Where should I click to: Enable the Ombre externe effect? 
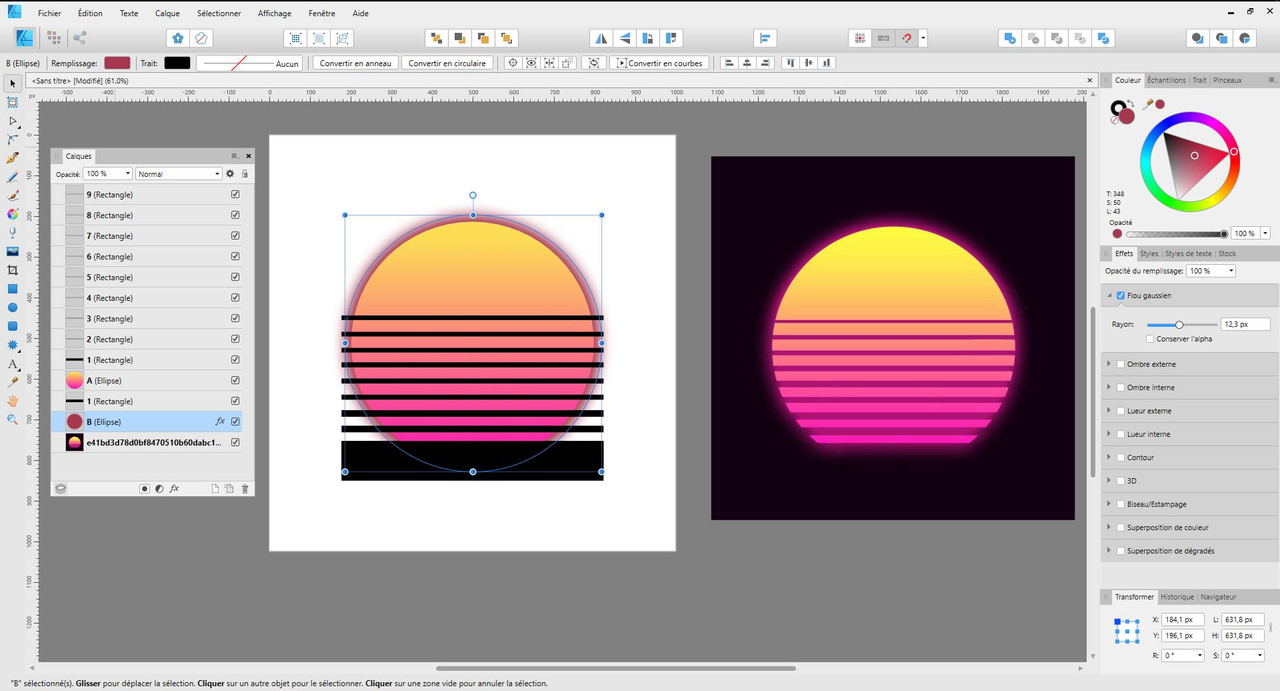(1121, 364)
